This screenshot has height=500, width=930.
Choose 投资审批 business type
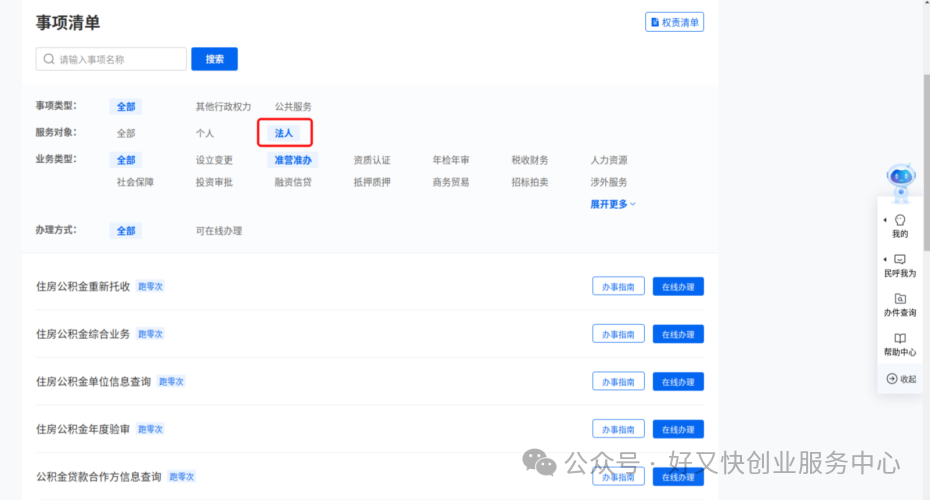[214, 182]
